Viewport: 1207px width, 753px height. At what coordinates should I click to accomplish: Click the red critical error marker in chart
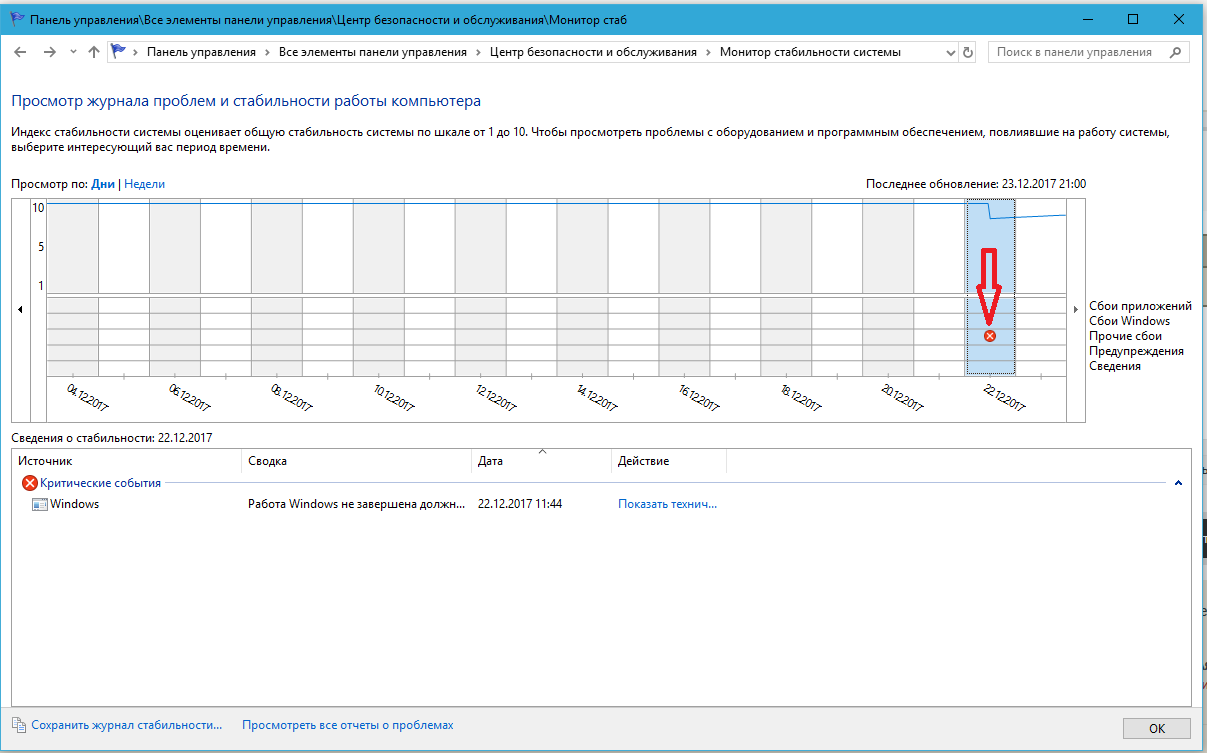(x=990, y=336)
